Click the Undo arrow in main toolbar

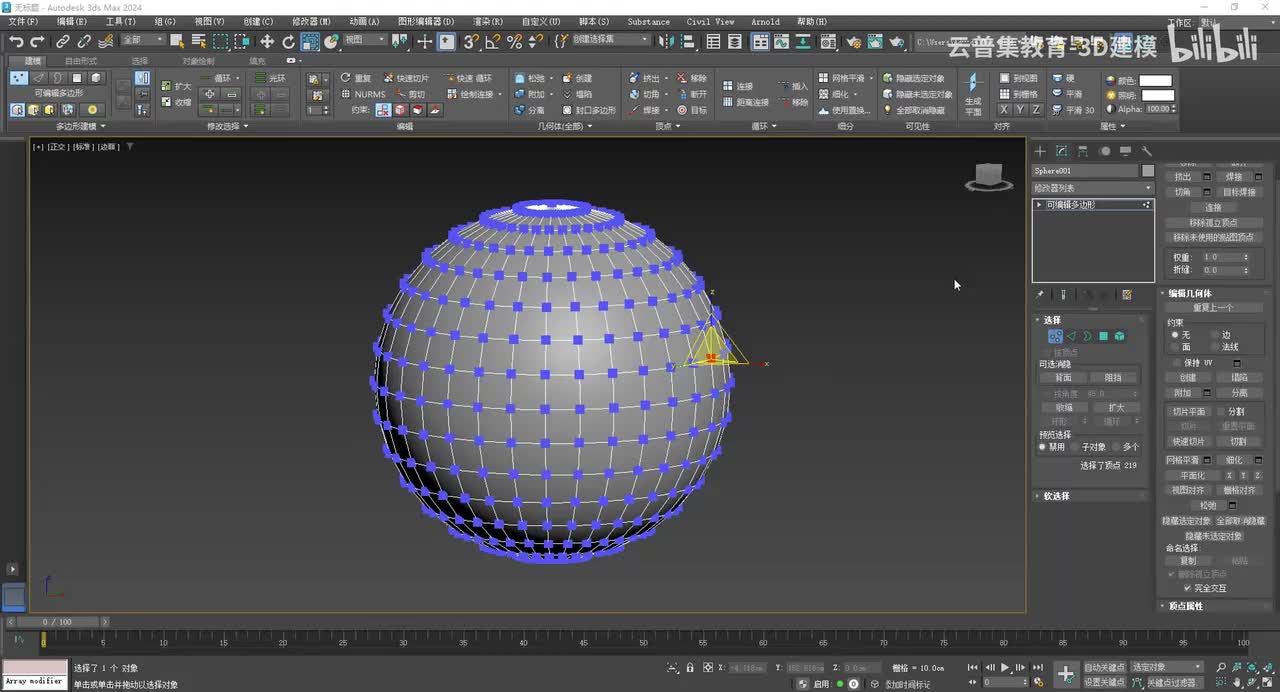[16, 41]
